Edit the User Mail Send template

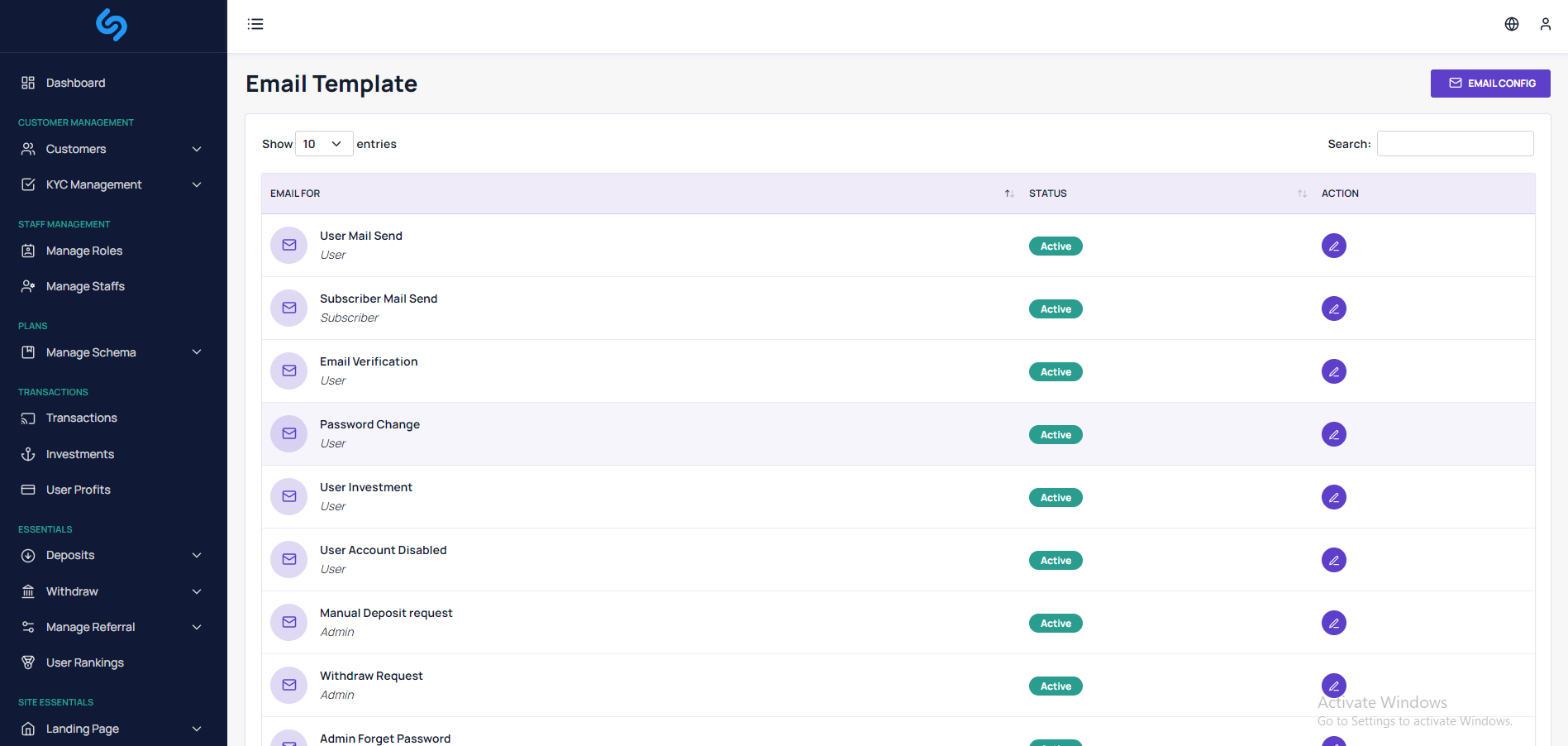1333,246
